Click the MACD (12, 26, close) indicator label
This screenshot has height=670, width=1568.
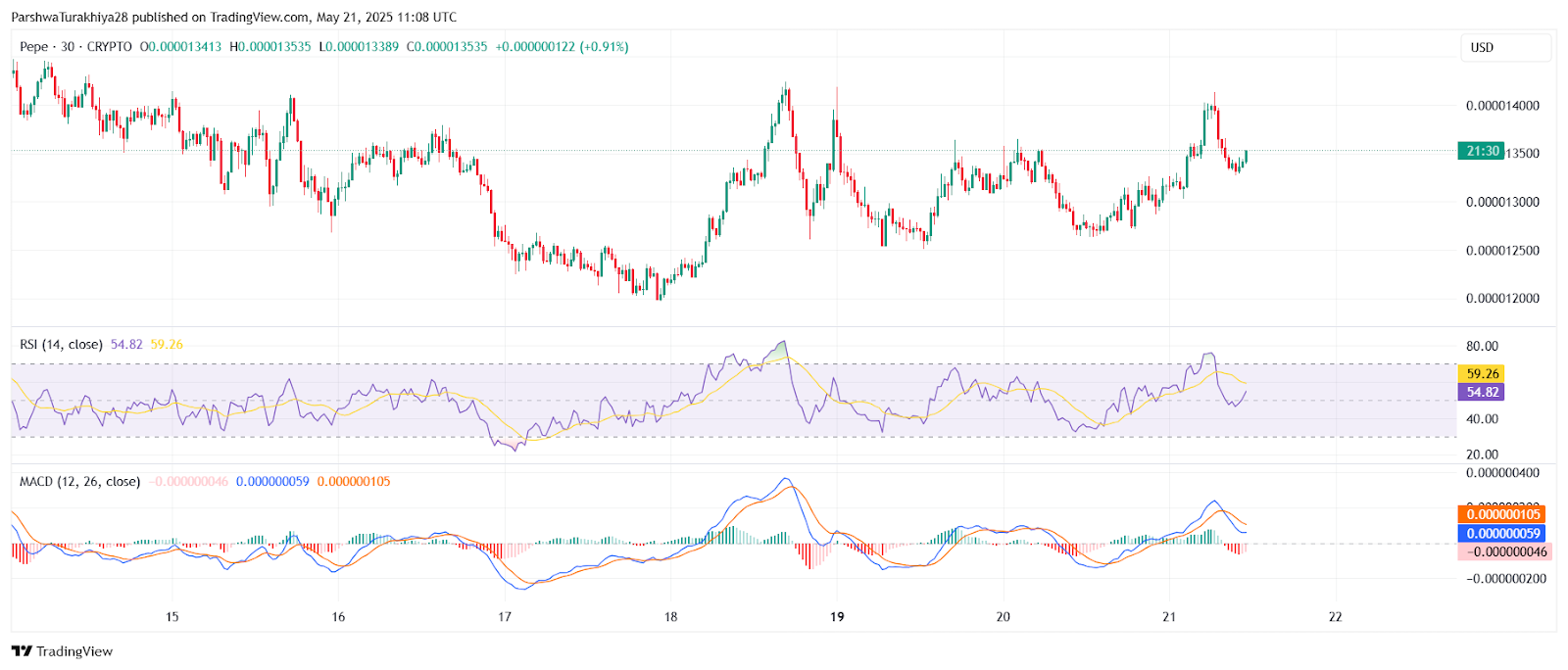(x=80, y=482)
